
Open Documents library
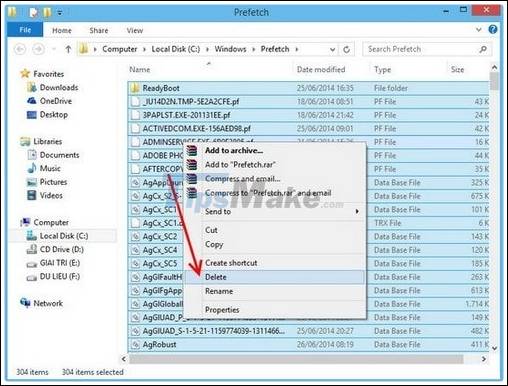(59, 155)
